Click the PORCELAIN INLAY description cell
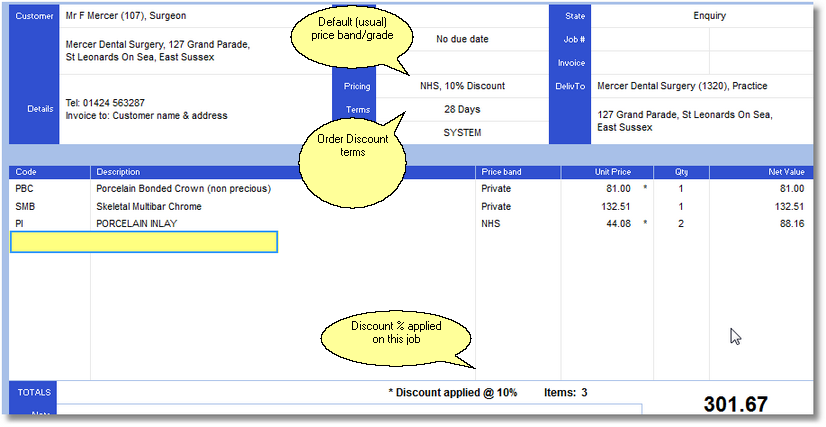 pos(136,224)
